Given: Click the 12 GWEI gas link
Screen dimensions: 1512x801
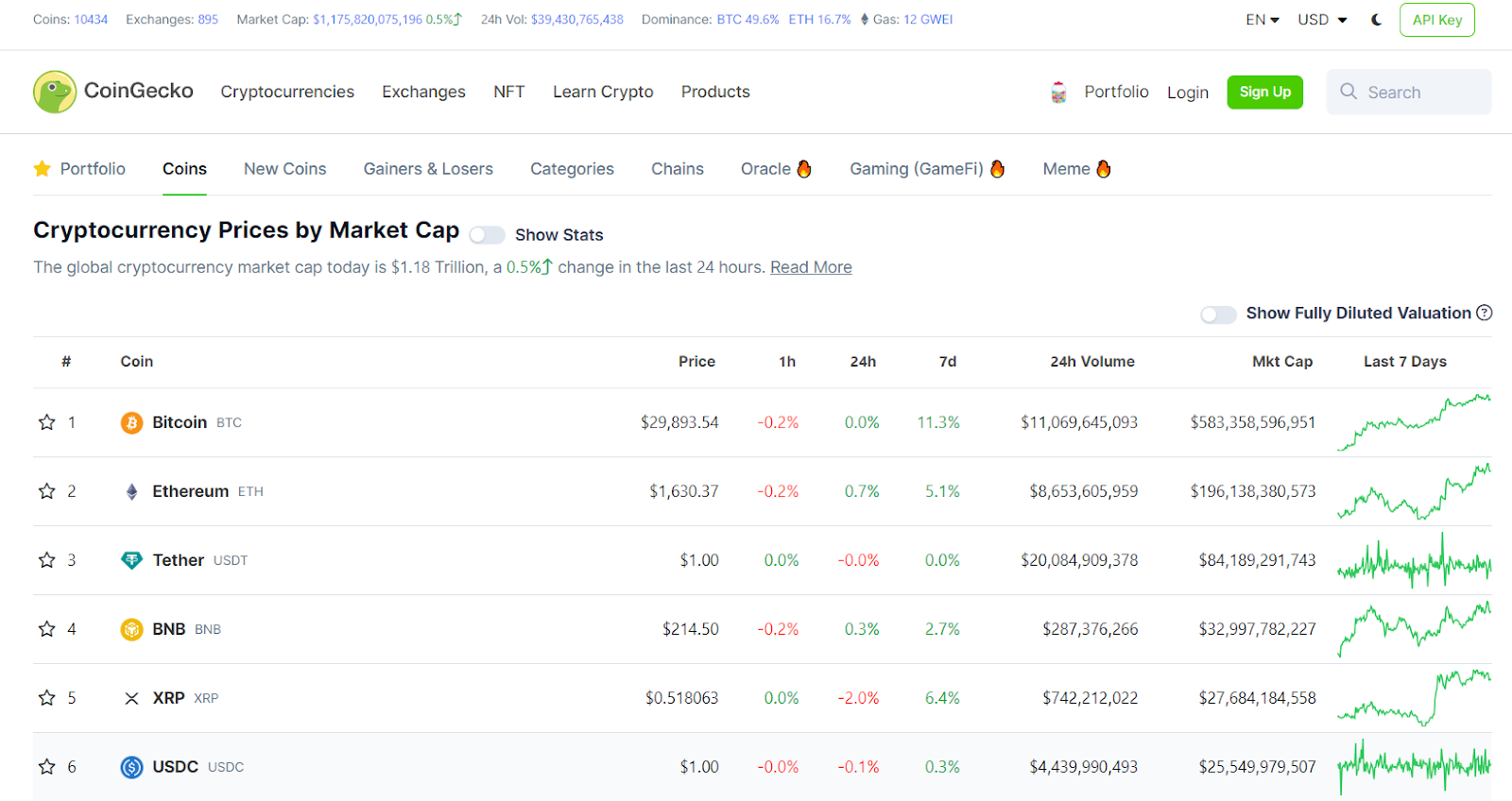Looking at the screenshot, I should point(928,19).
